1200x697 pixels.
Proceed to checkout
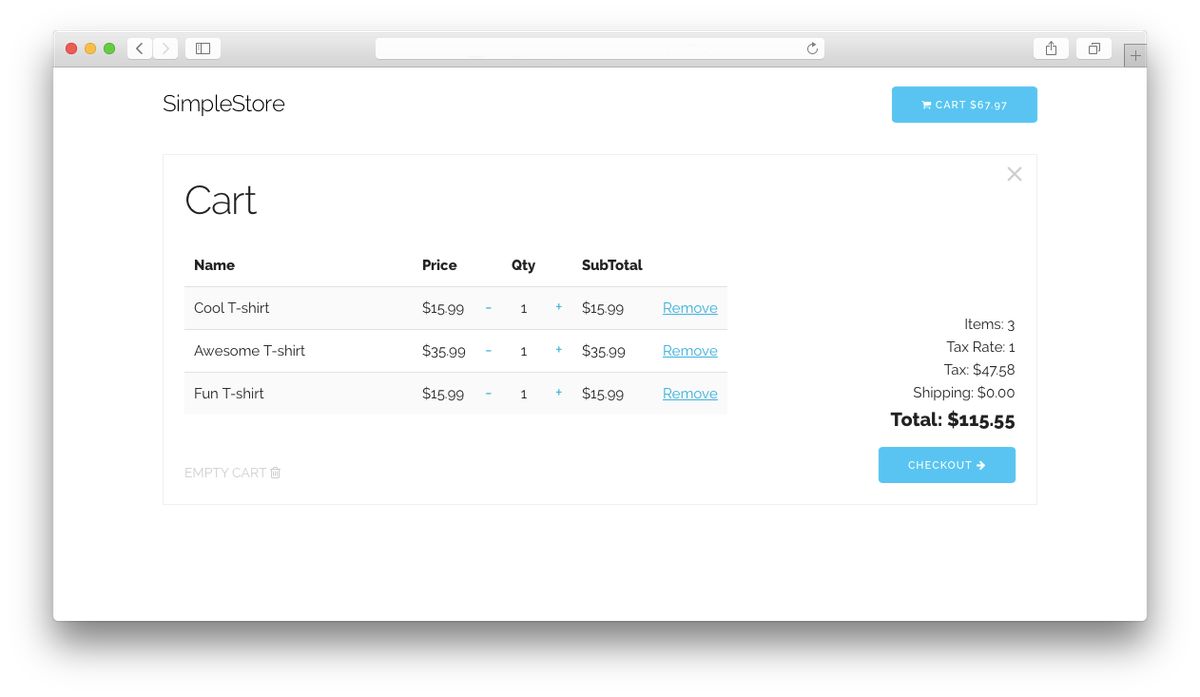point(946,464)
